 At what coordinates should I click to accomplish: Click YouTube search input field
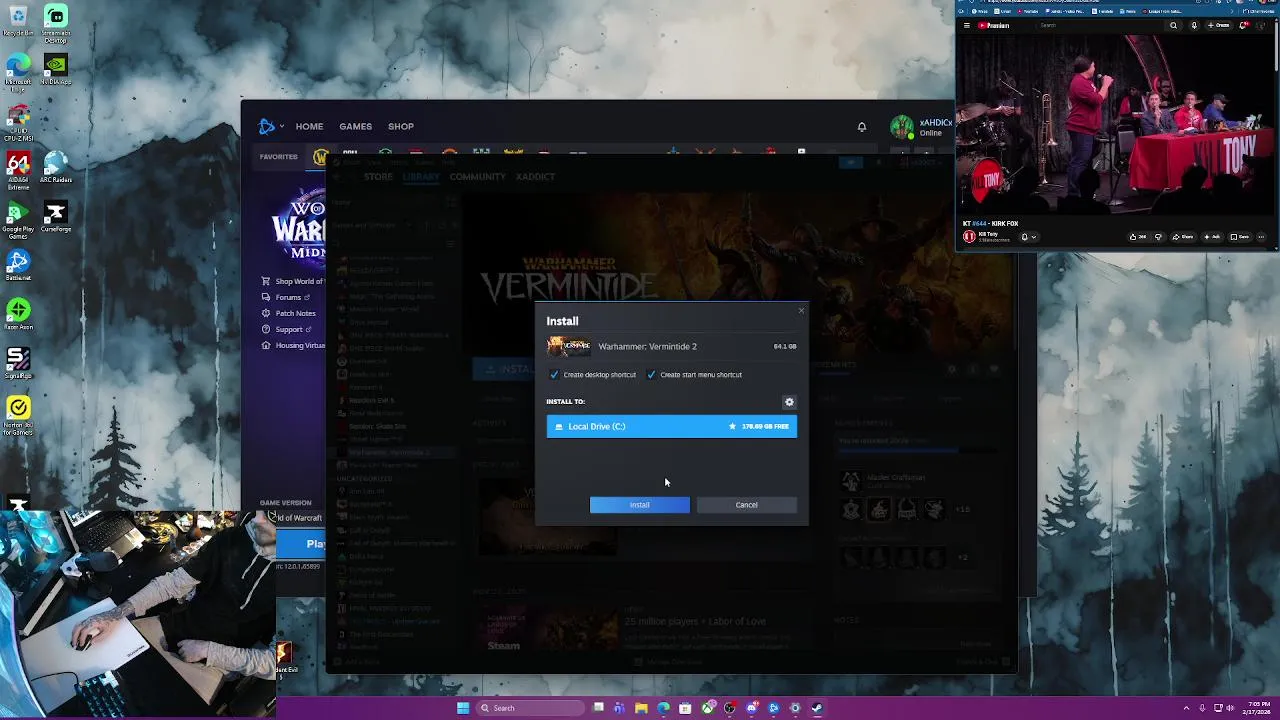[1100, 26]
